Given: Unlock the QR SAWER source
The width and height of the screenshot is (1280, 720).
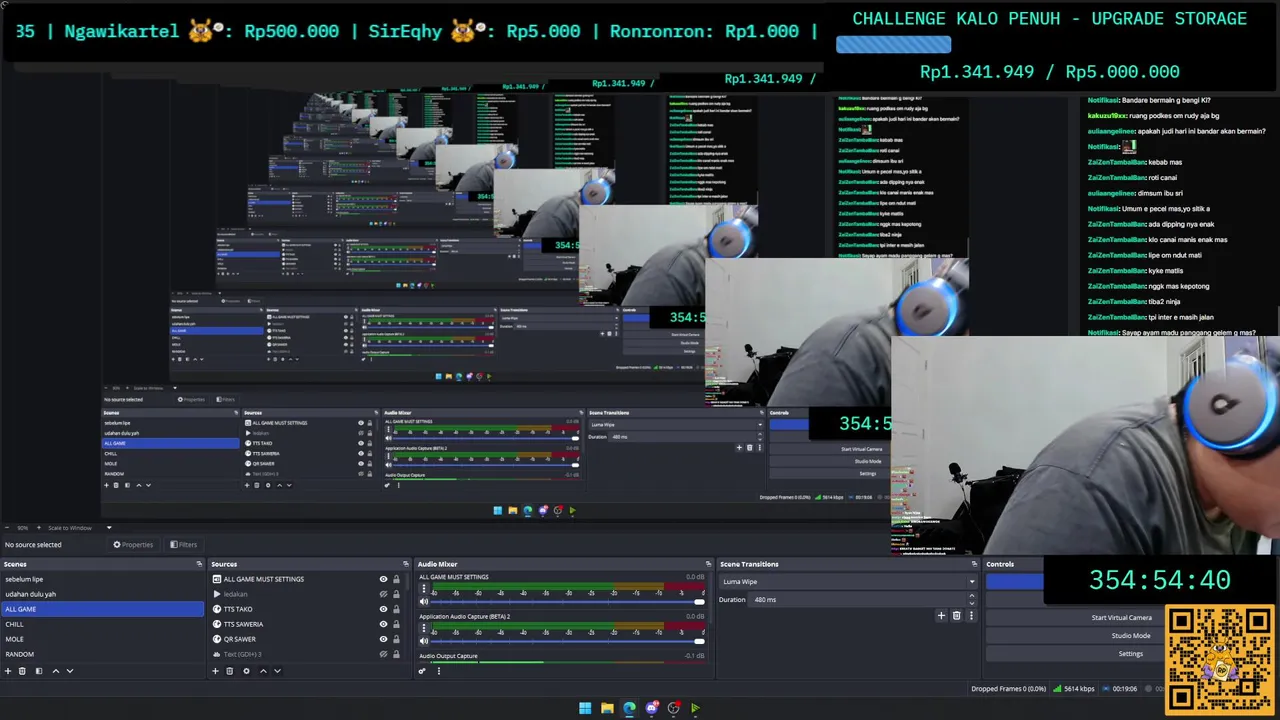Looking at the screenshot, I should point(396,639).
